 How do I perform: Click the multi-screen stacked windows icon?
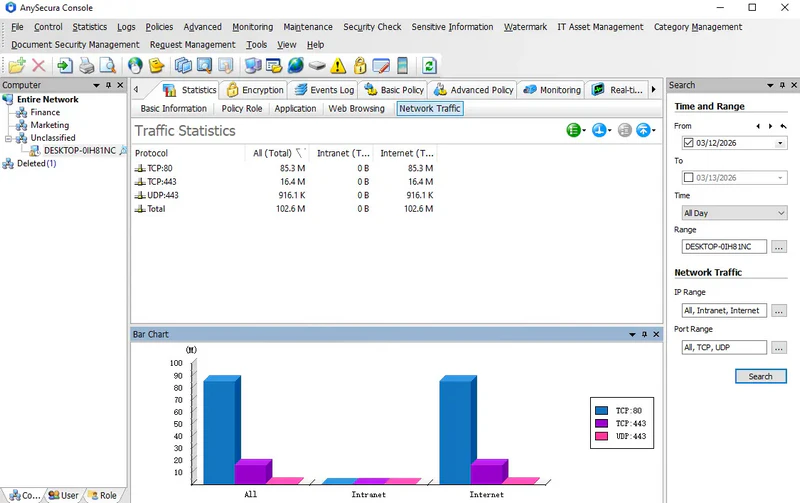183,66
